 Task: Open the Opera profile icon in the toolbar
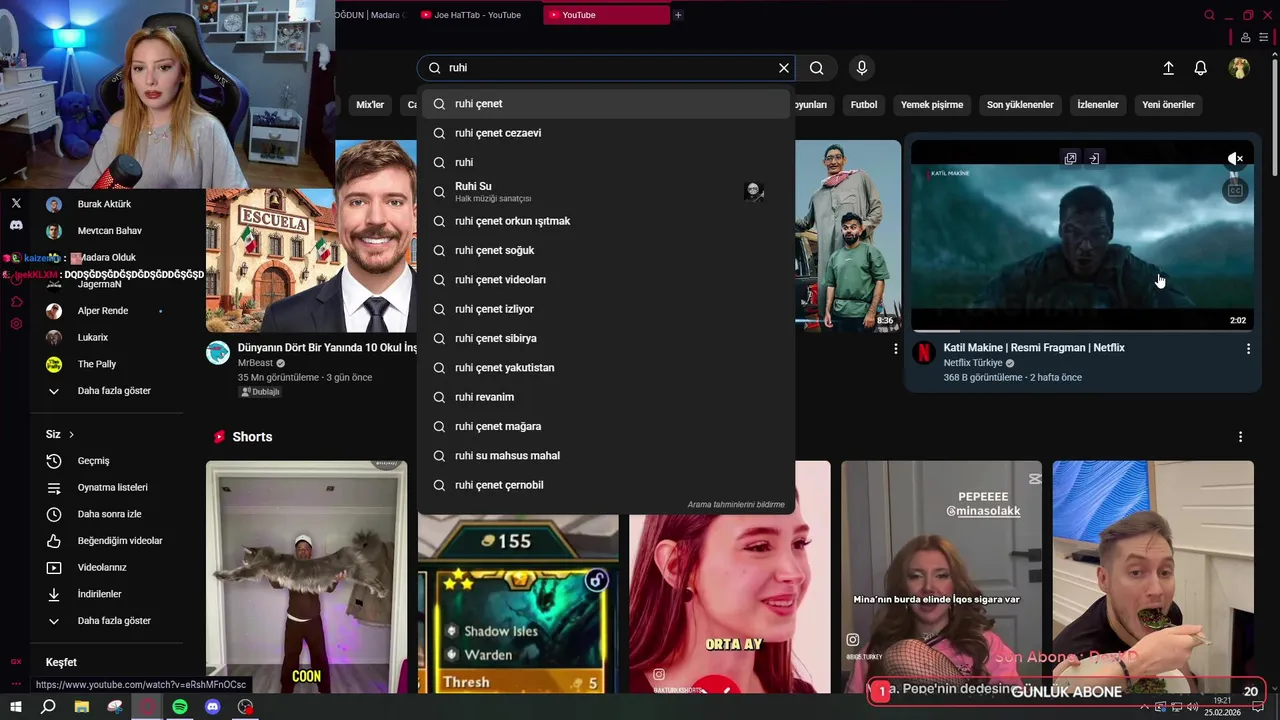(x=1245, y=38)
